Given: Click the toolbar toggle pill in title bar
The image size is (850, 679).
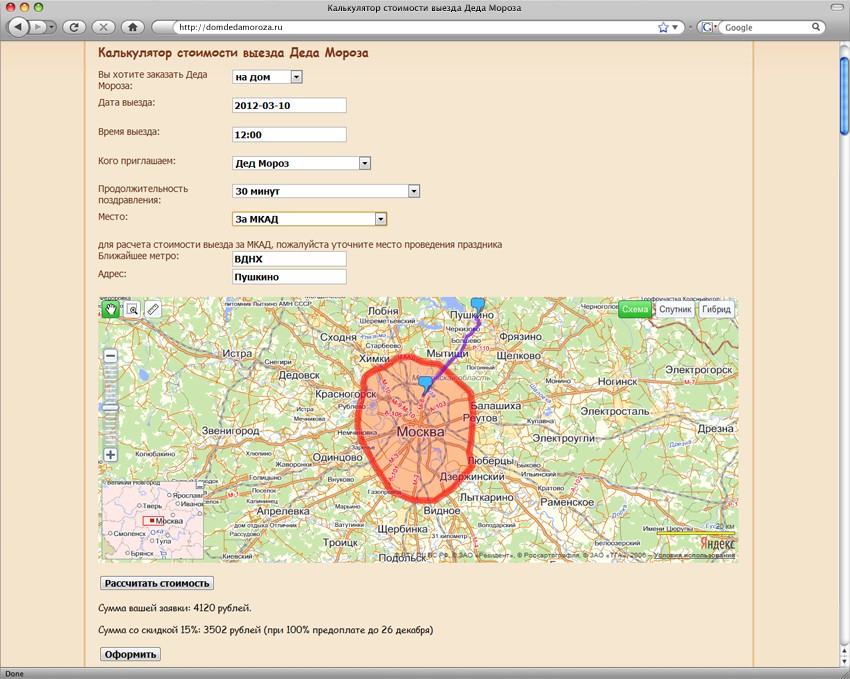Looking at the screenshot, I should pos(838,7).
